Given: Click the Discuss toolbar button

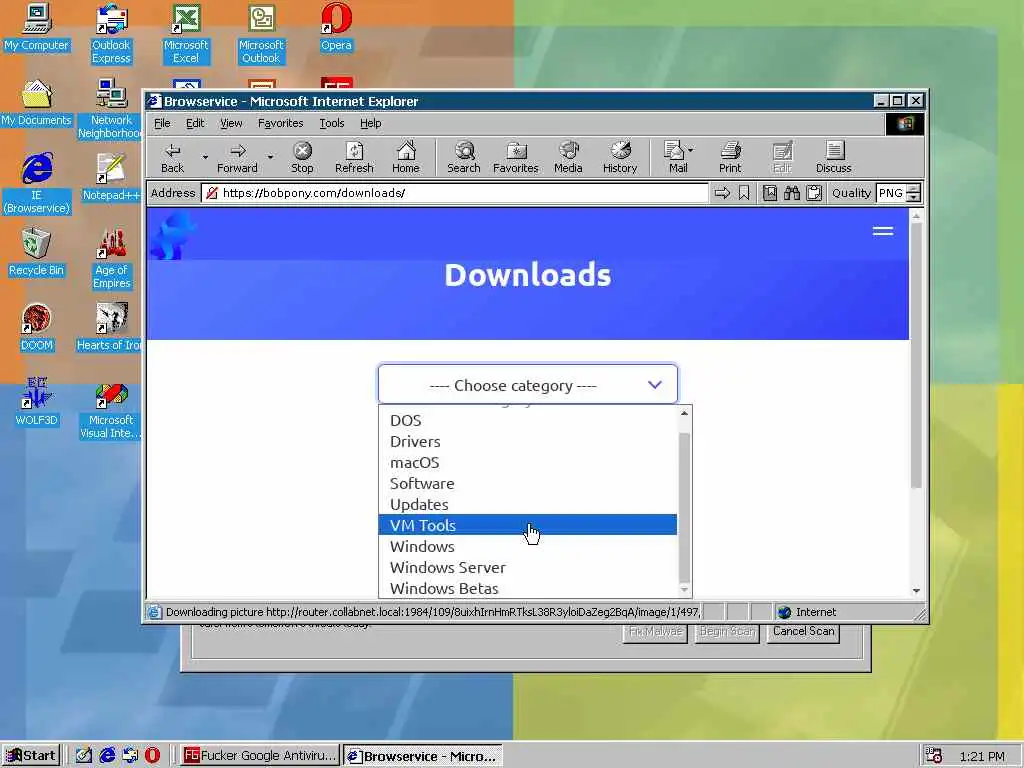Looking at the screenshot, I should (x=833, y=158).
